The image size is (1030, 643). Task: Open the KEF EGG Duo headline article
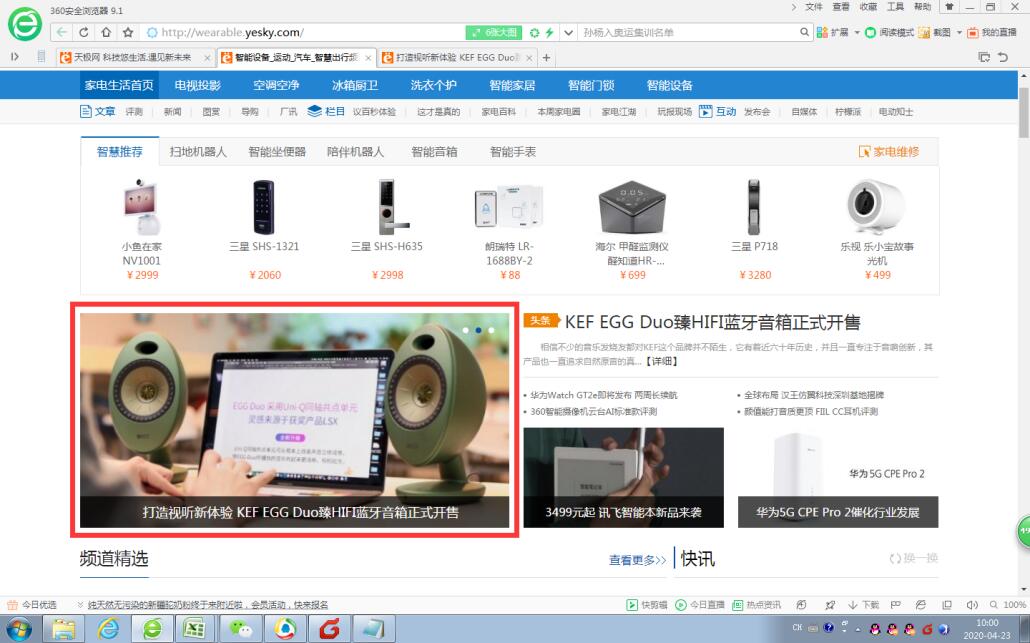click(x=713, y=322)
